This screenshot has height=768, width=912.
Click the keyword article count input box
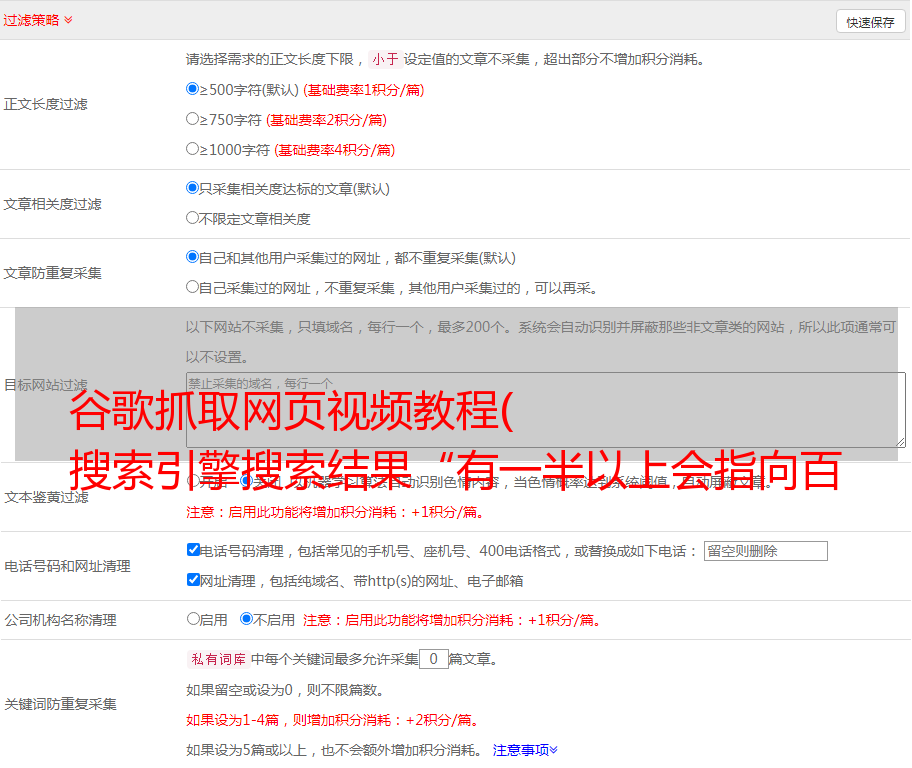coord(433,659)
